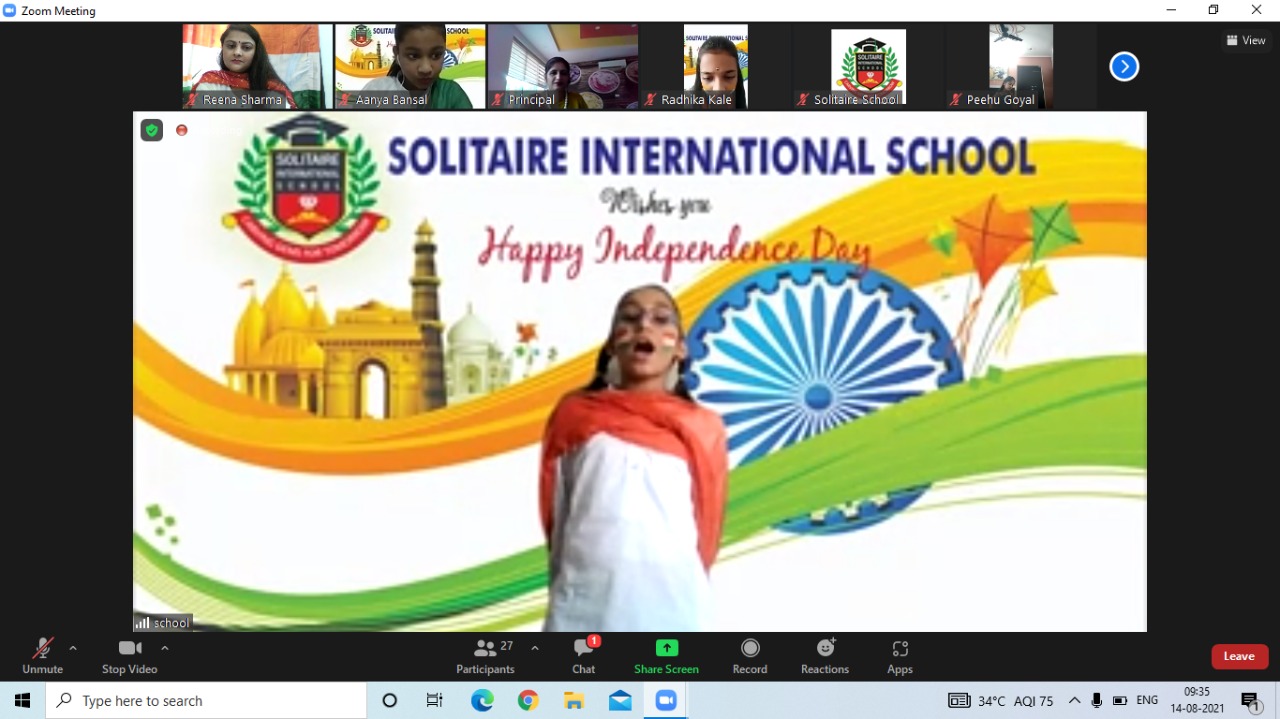Select Reena Sharma video thumbnail

click(x=257, y=66)
